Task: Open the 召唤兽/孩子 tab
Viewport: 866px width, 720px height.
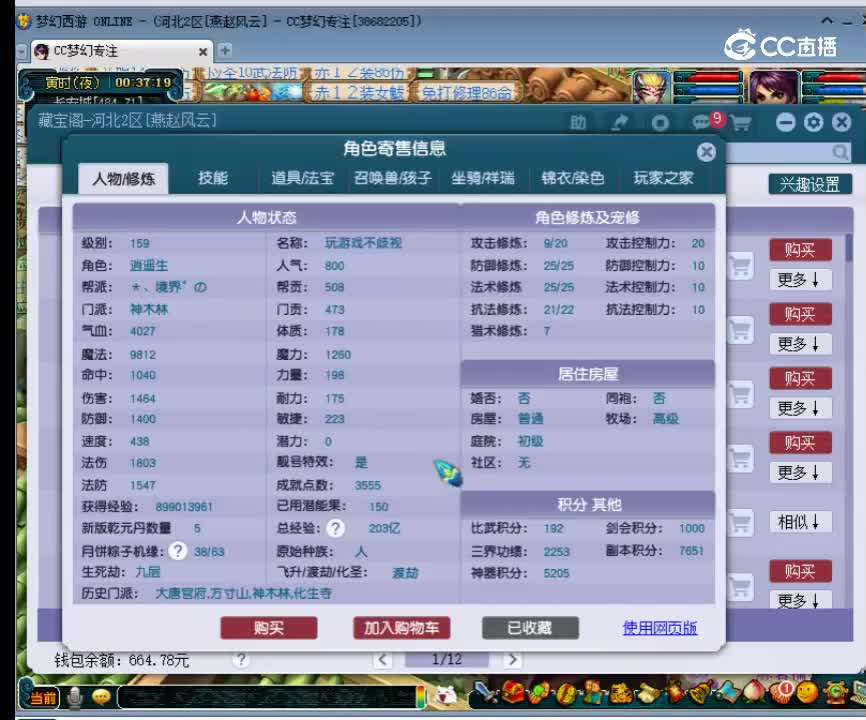Action: tap(392, 178)
